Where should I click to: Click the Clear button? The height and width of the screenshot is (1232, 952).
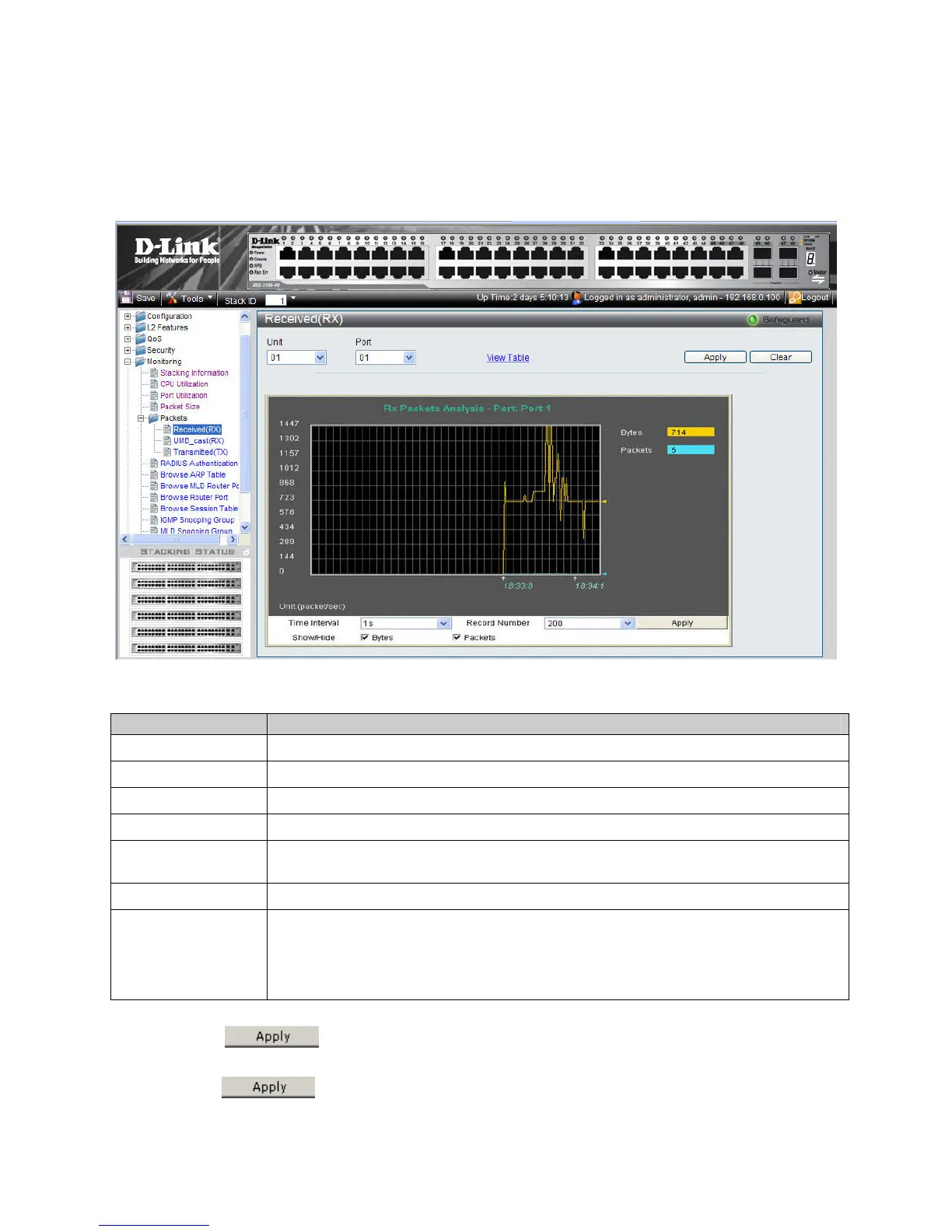781,357
